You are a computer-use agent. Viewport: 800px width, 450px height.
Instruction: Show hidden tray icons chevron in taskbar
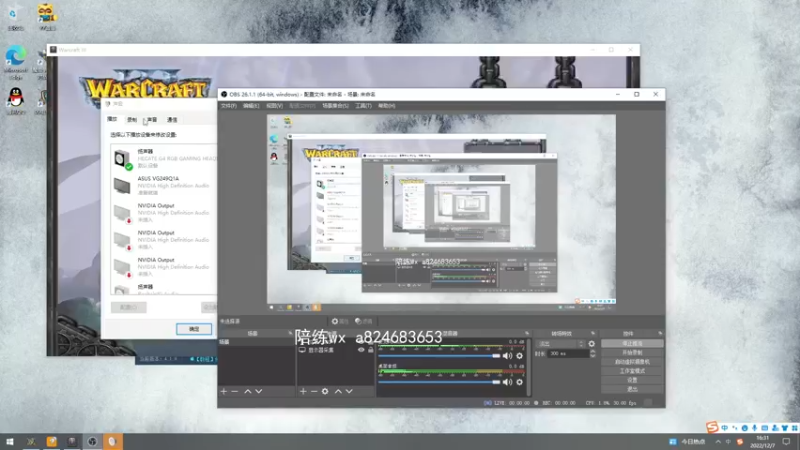coord(718,441)
